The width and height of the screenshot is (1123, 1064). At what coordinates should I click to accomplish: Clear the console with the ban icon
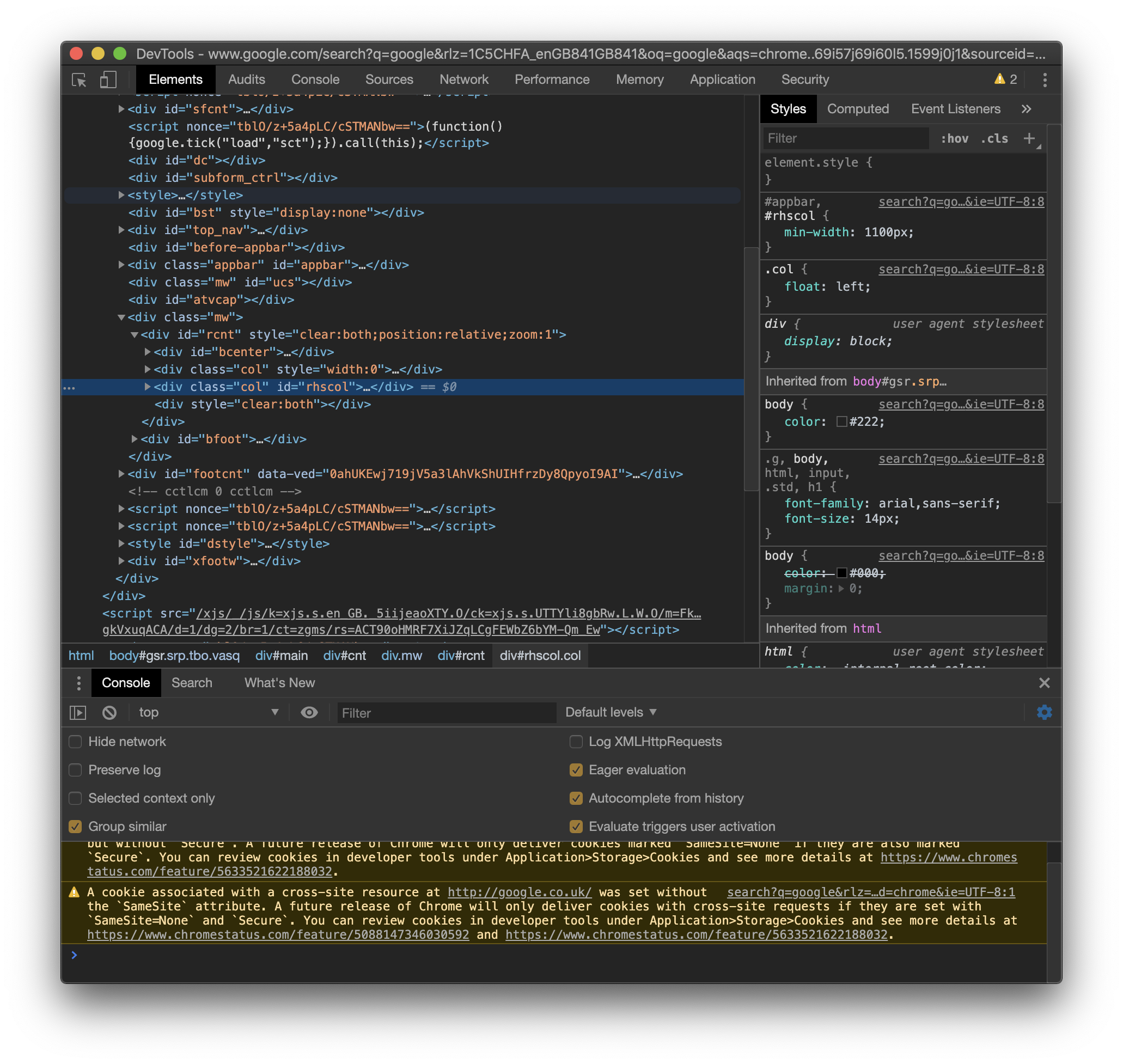109,712
